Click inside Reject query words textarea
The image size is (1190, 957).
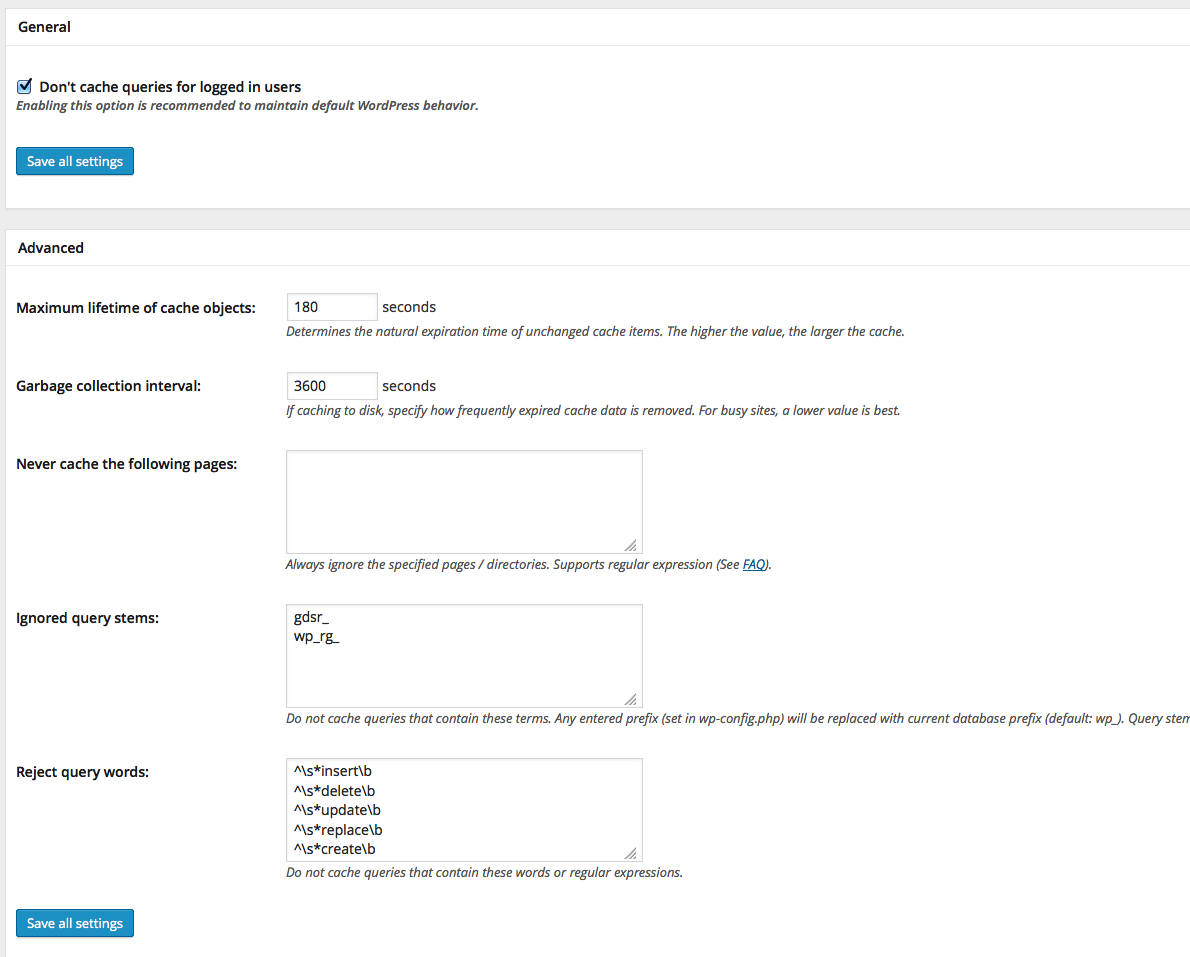(x=464, y=810)
